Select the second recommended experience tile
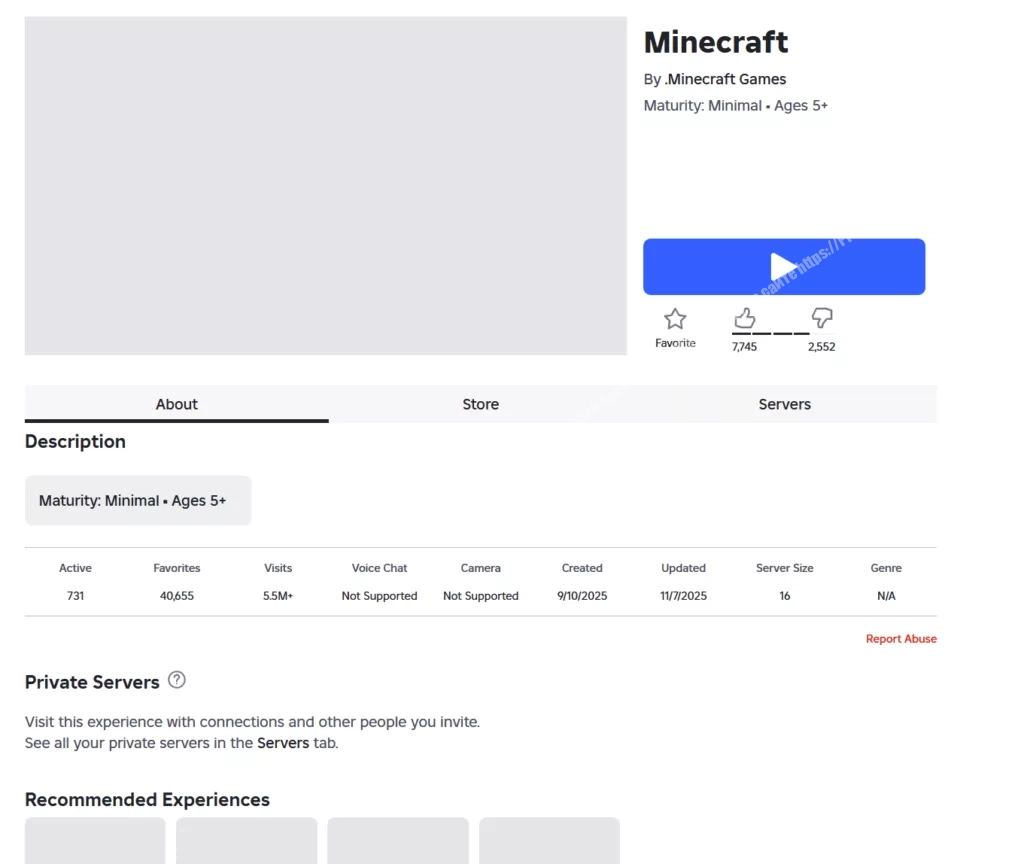Viewport: 1024px width, 864px height. point(246,840)
